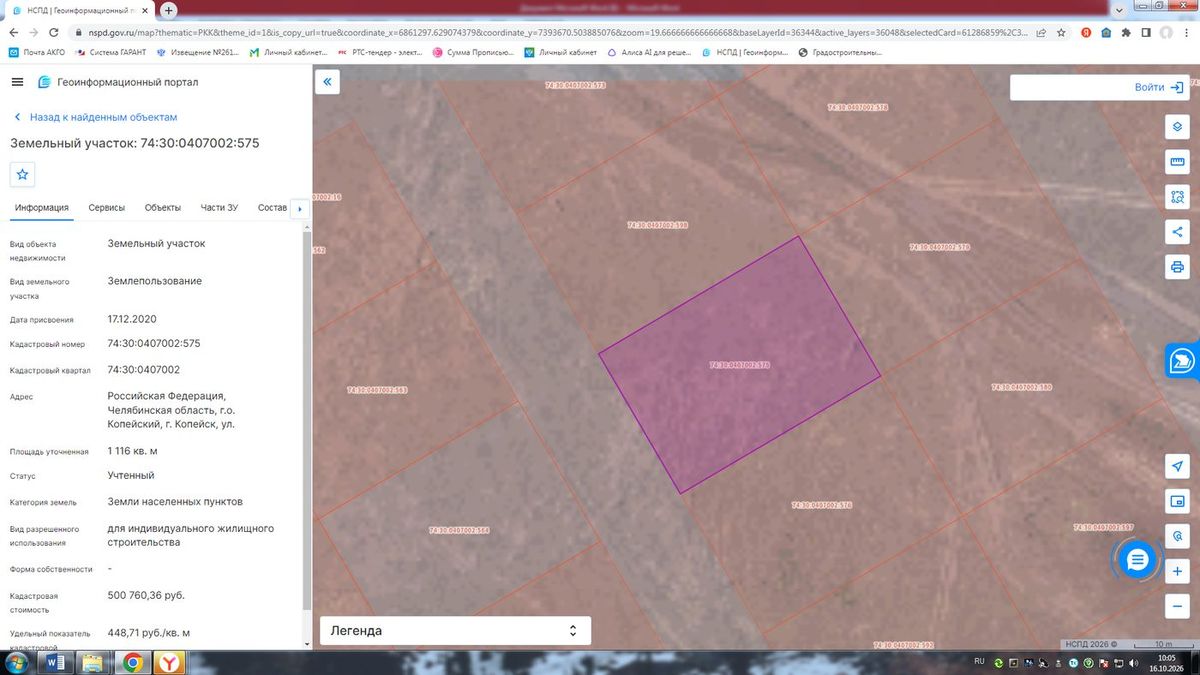Open the Windows Start menu
This screenshot has height=675, width=1200.
point(17,663)
